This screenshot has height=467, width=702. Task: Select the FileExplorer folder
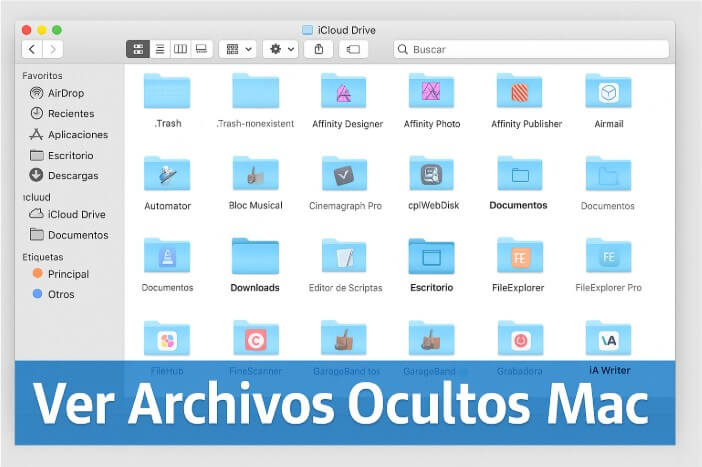[x=520, y=256]
